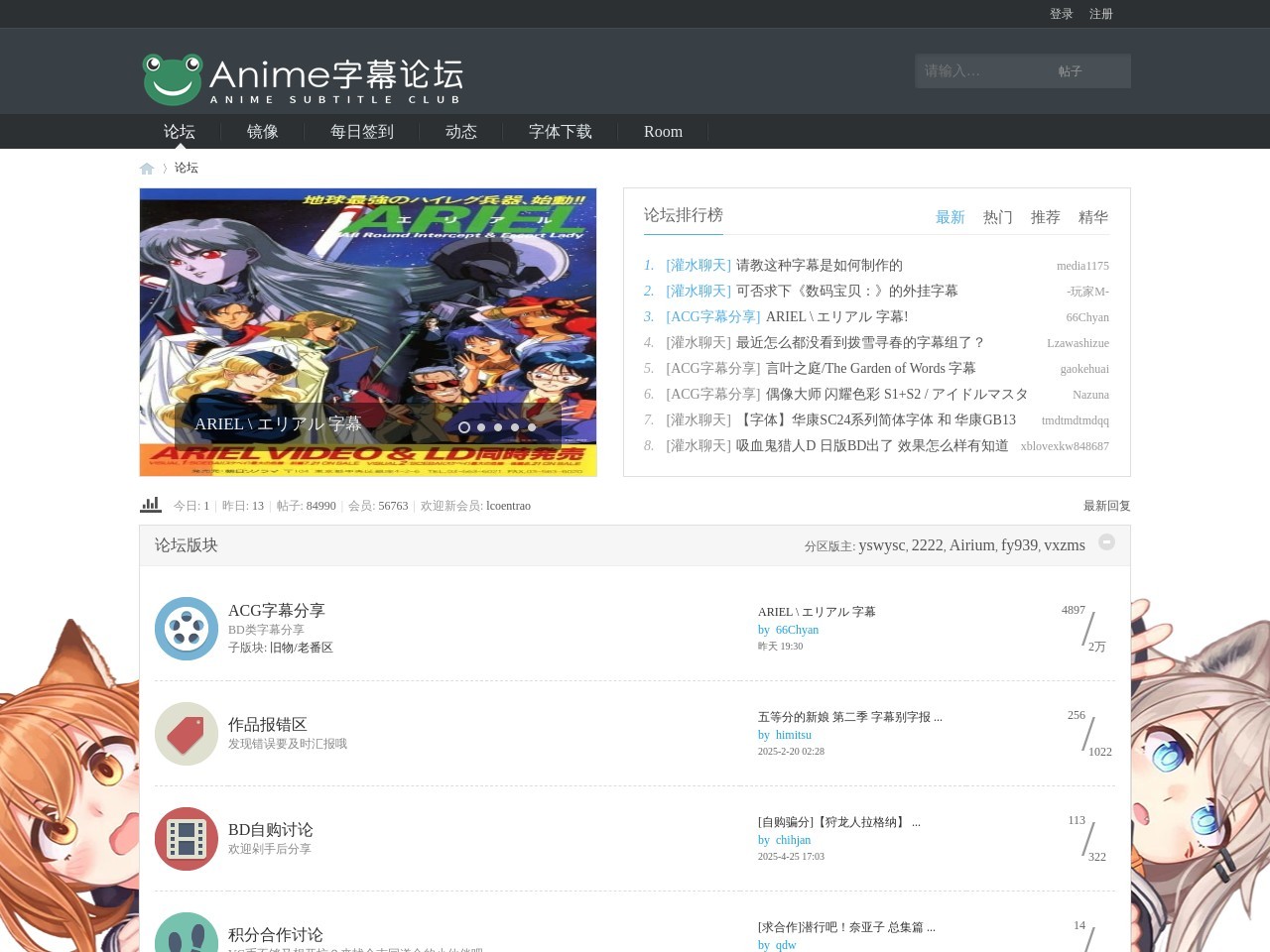This screenshot has height=952, width=1270.
Task: Open user 66Chyan in ranking list
Action: coord(1087,317)
